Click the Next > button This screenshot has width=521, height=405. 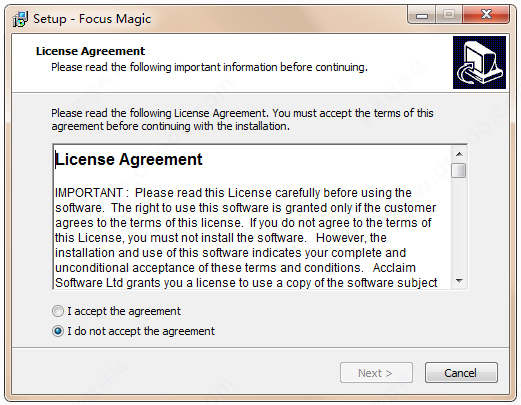coord(376,373)
